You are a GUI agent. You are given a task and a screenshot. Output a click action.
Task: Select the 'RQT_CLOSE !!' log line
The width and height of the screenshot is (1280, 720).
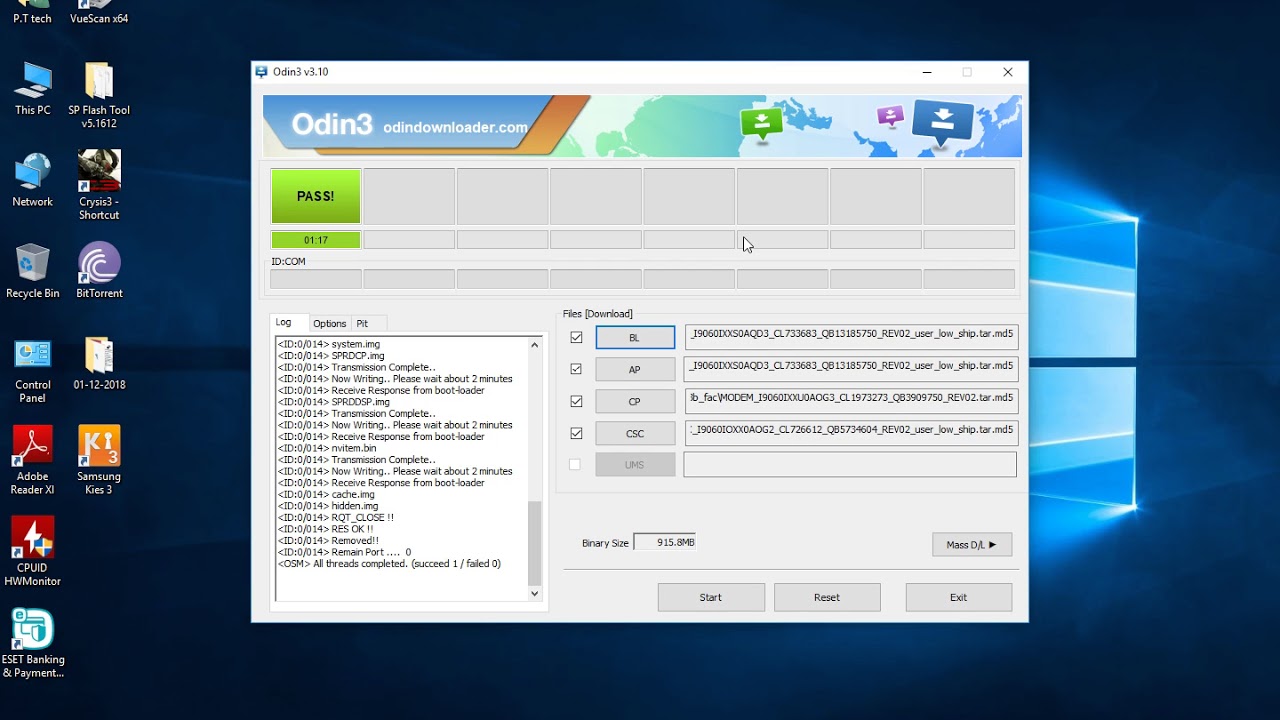[335, 518]
